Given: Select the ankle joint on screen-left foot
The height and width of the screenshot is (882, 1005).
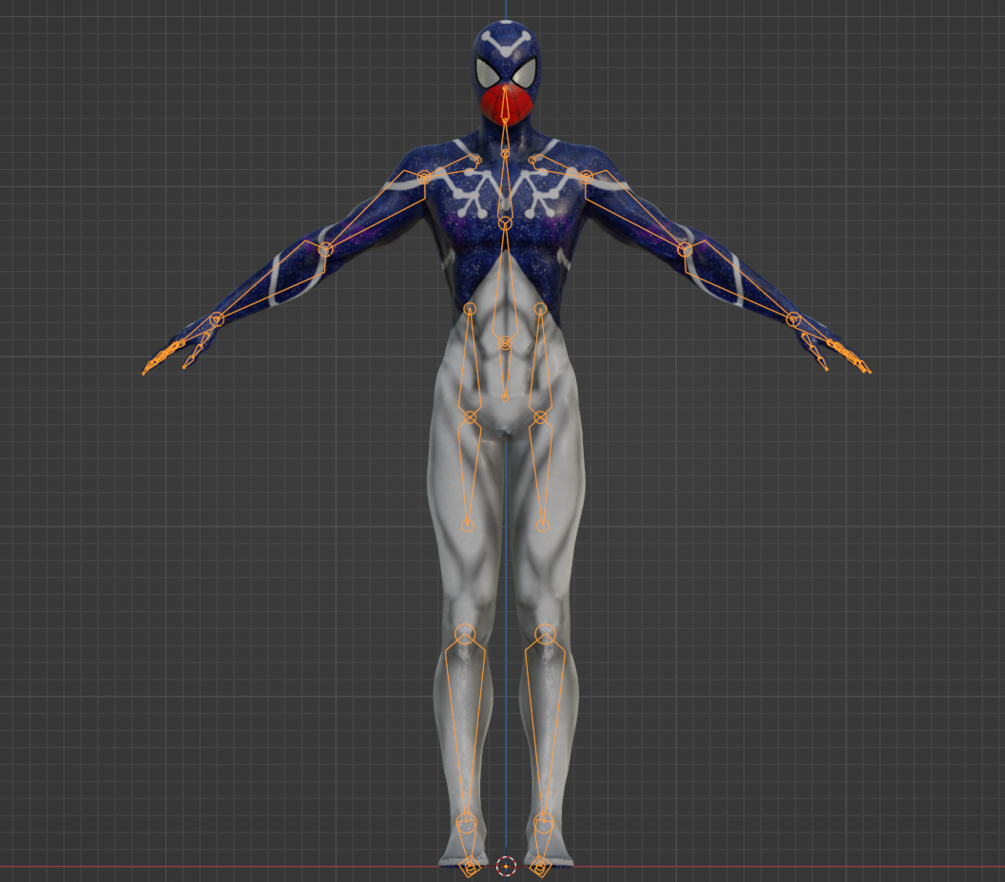Looking at the screenshot, I should pyautogui.click(x=466, y=822).
